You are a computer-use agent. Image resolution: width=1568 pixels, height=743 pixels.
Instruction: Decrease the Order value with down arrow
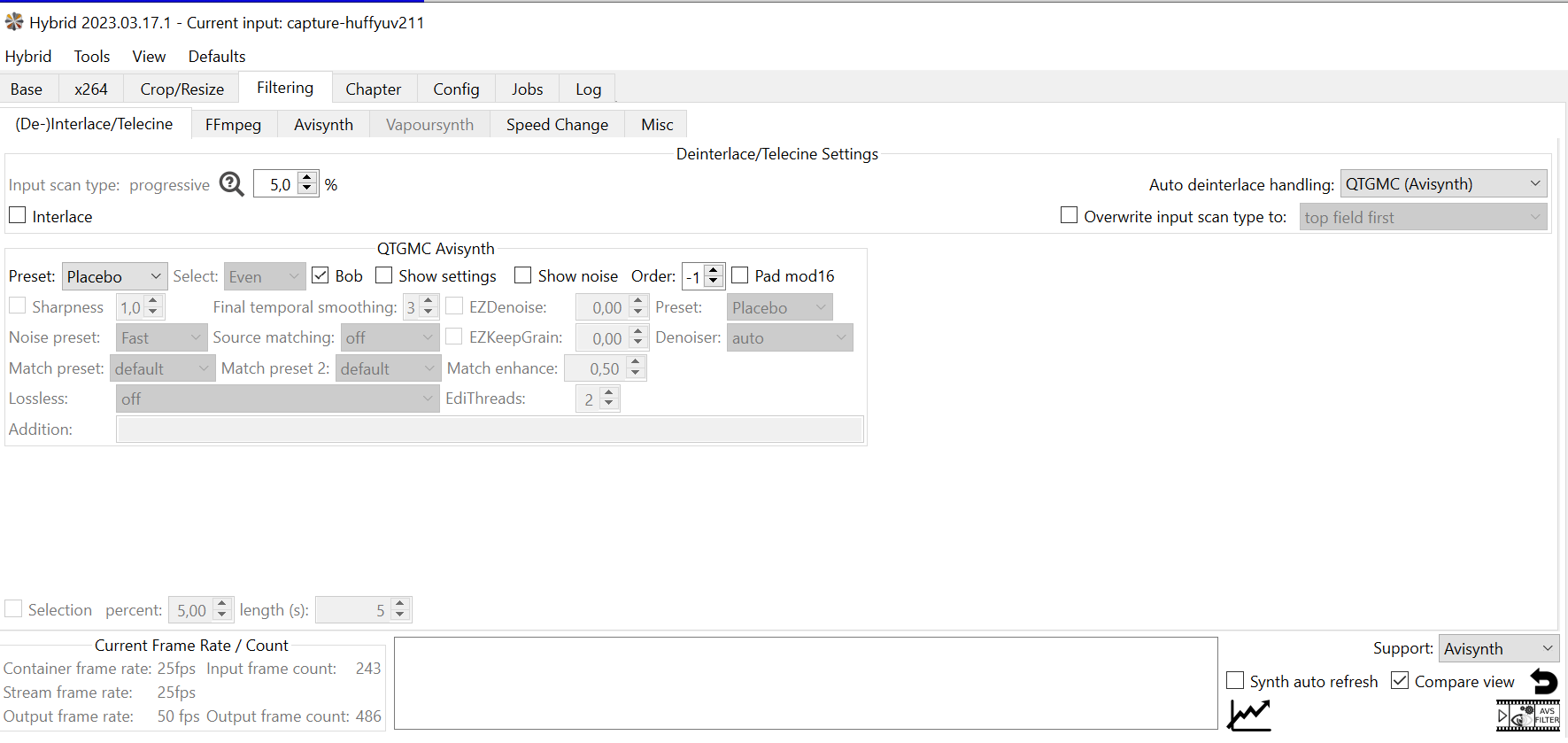click(714, 282)
